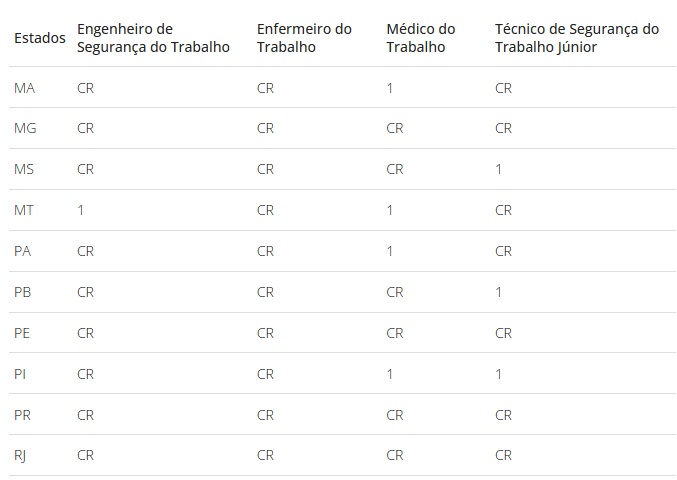
Task: Click the Estados column header
Action: pos(40,38)
